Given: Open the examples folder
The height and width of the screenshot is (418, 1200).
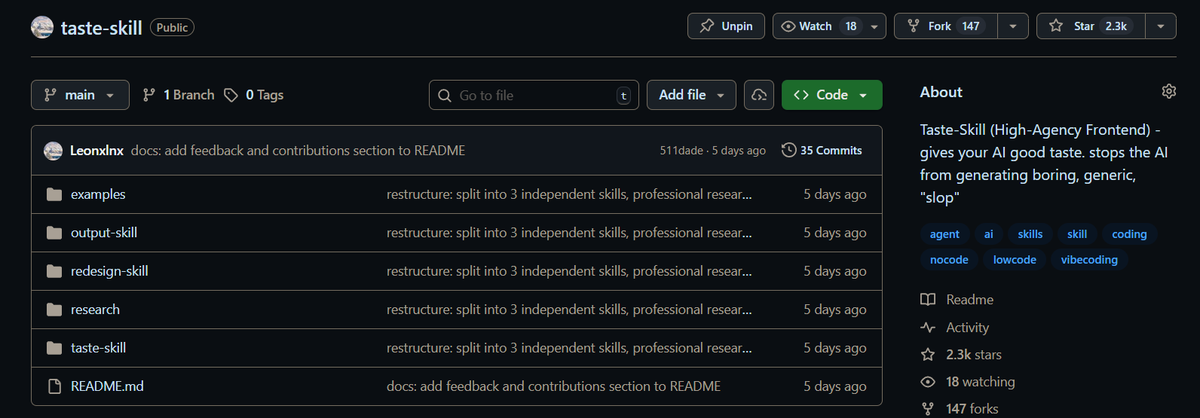Looking at the screenshot, I should click(x=98, y=195).
